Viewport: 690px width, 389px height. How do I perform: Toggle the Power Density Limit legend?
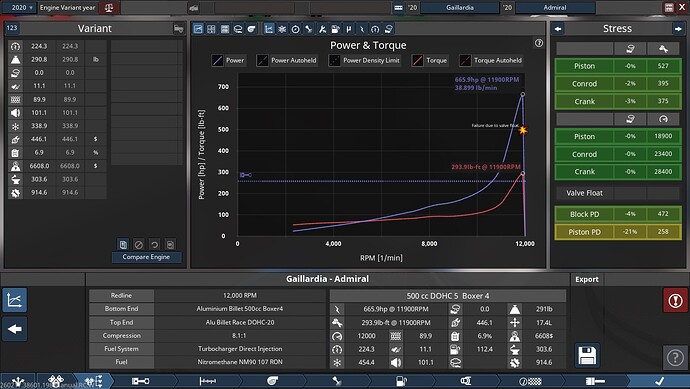(365, 60)
